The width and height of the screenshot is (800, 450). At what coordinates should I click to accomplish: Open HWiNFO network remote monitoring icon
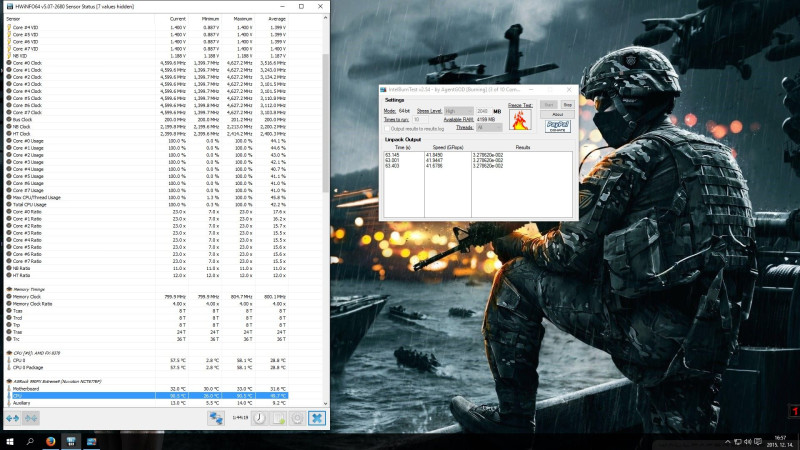[x=216, y=418]
